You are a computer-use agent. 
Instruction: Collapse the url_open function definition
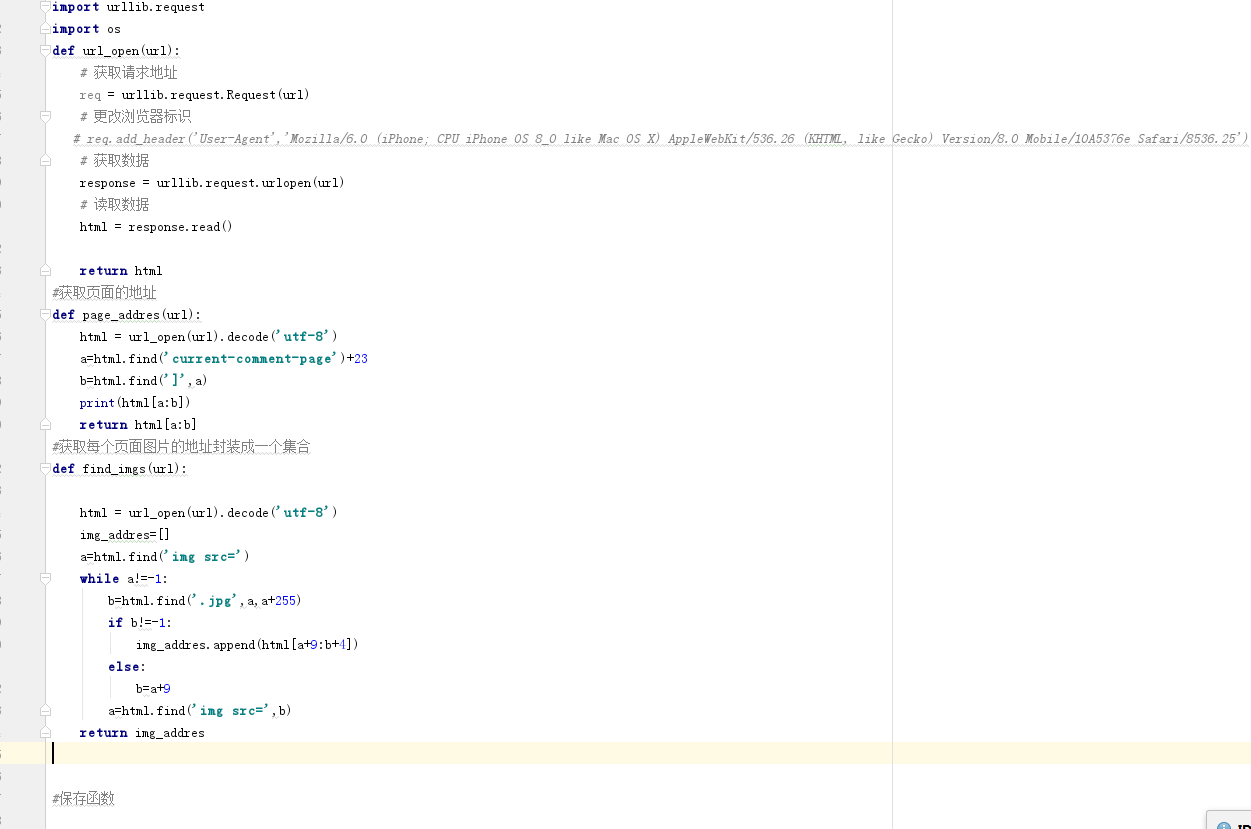click(x=45, y=51)
